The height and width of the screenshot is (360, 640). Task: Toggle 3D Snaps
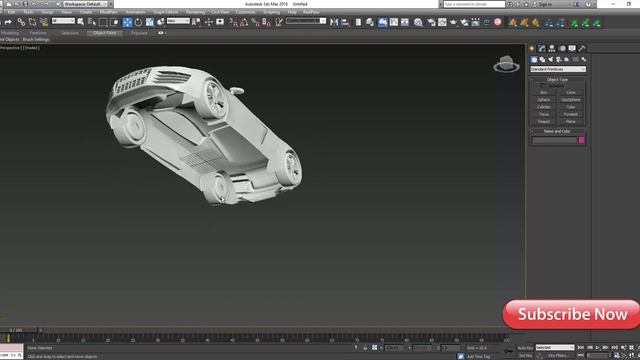(x=233, y=22)
